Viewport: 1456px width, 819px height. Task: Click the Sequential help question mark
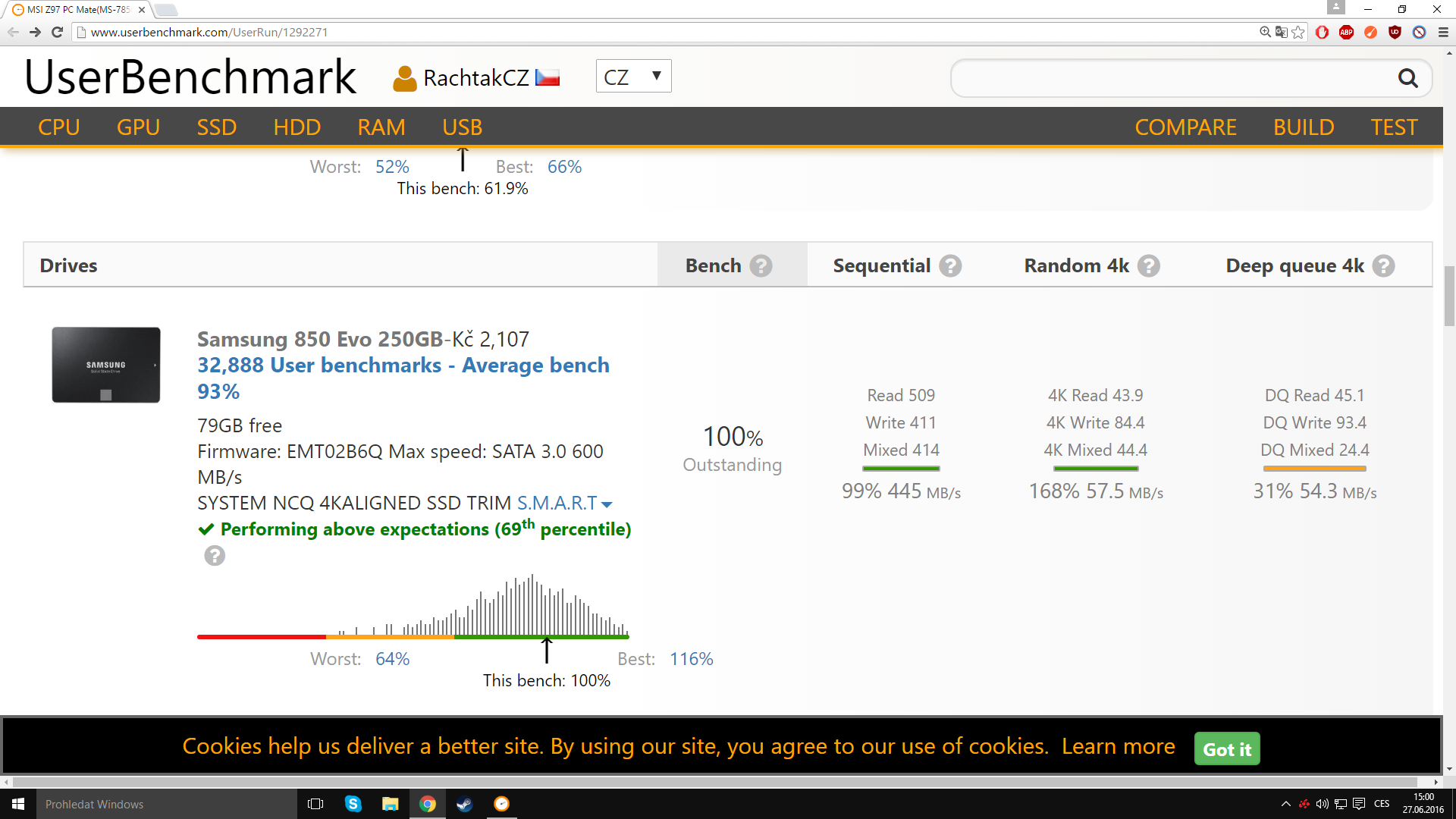pos(950,266)
